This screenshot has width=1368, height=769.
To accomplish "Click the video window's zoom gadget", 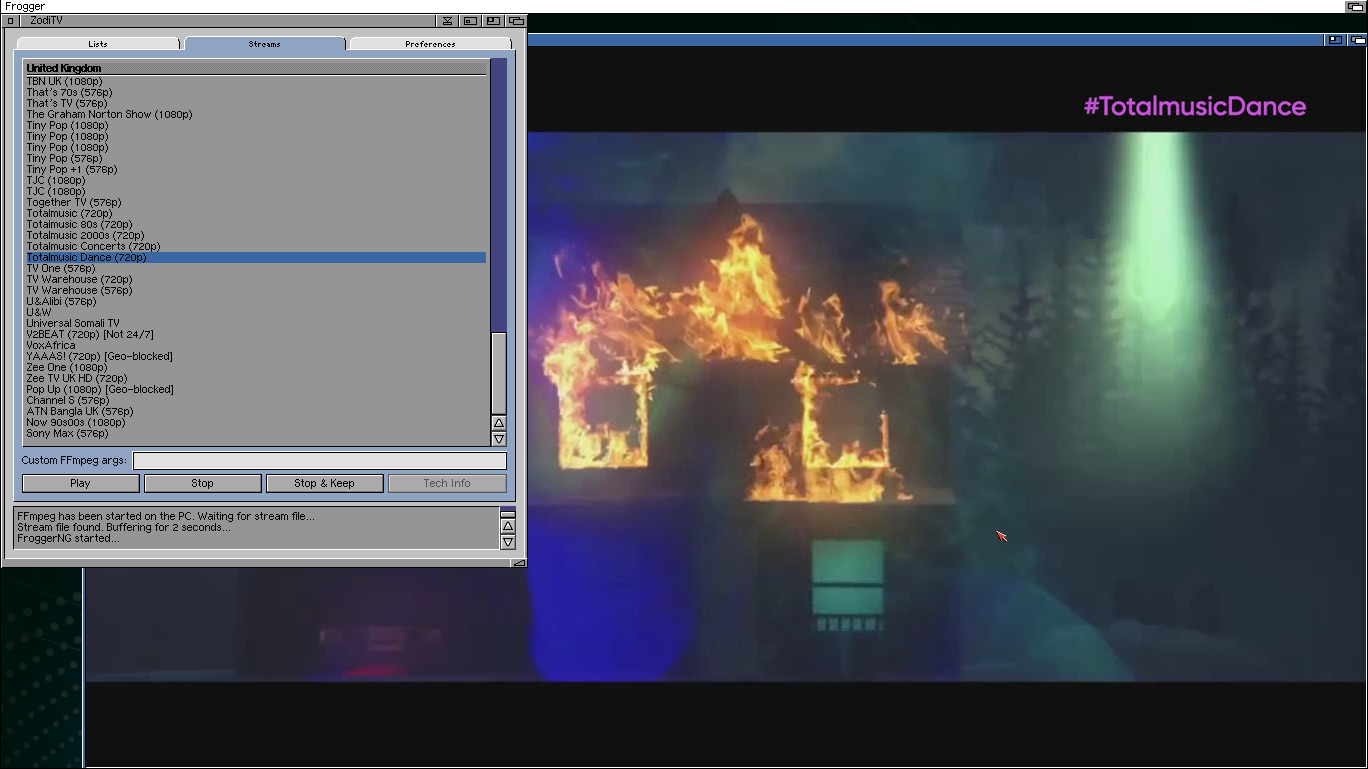I will pos(1335,40).
